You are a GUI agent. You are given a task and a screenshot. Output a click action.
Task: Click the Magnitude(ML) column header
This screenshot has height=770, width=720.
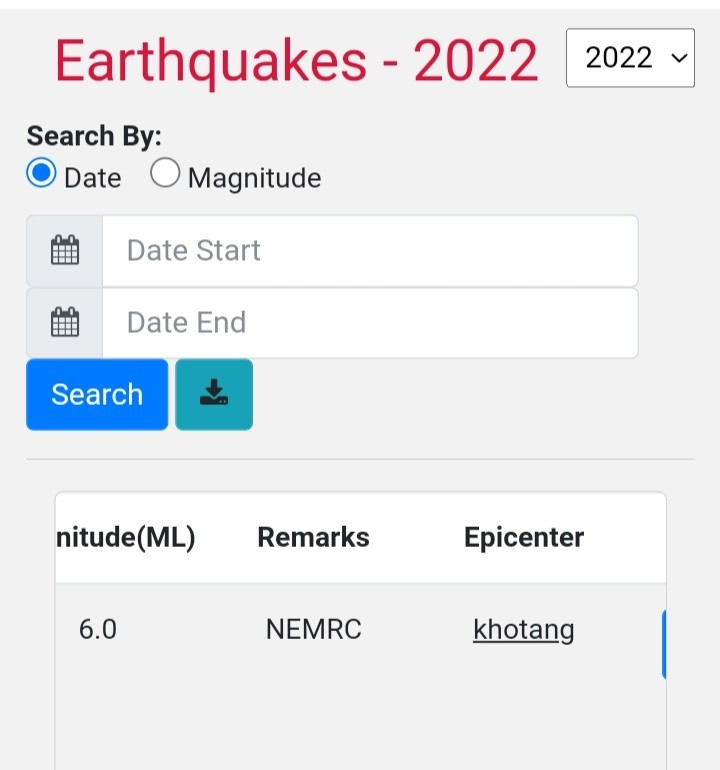[x=126, y=537]
